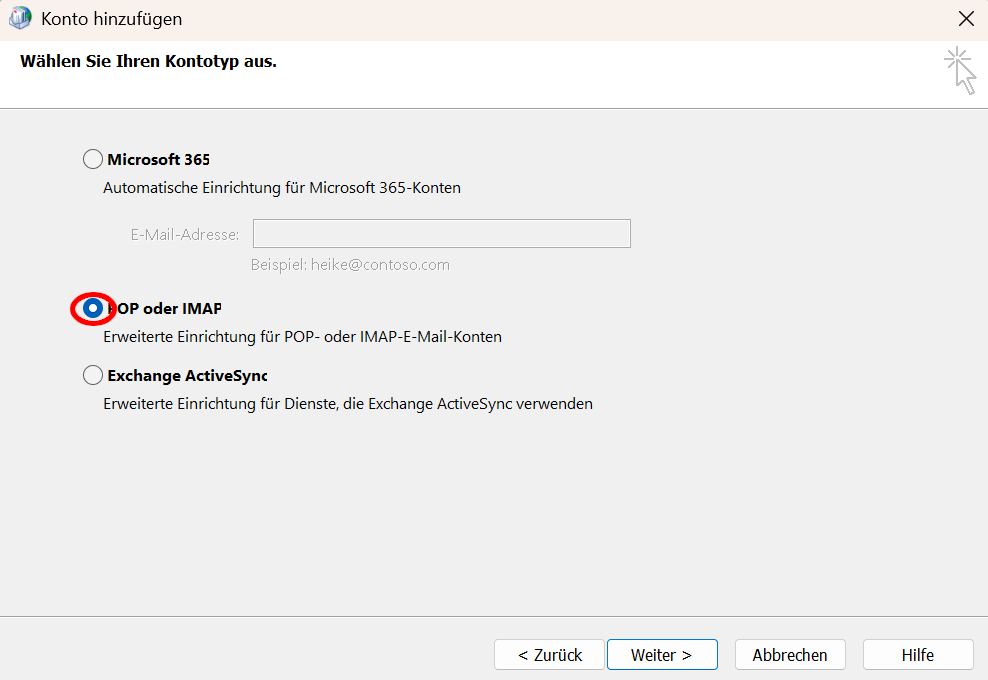
Task: Click the Exchange ActiveSync label text
Action: (187, 376)
